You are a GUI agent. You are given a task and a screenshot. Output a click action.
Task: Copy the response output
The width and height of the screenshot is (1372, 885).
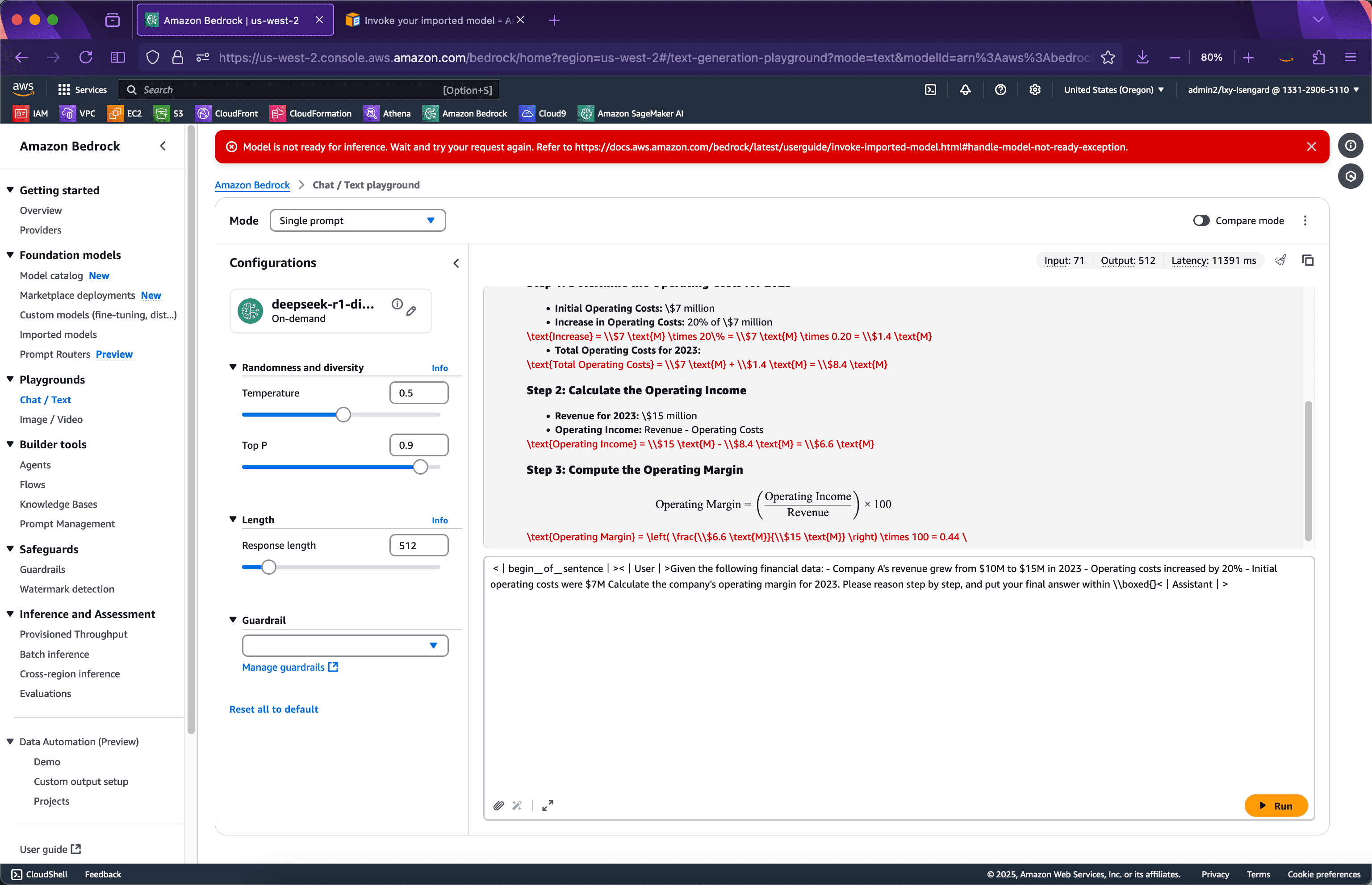(1308, 260)
